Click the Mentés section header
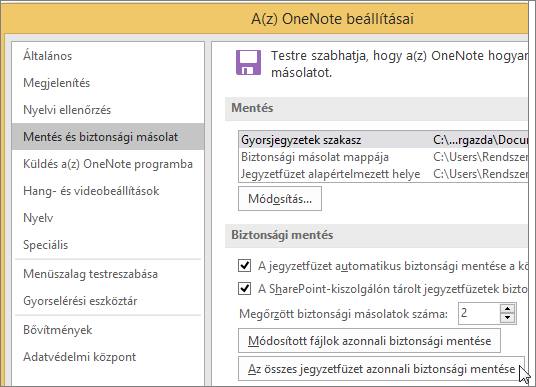The width and height of the screenshot is (536, 387). pos(376,108)
